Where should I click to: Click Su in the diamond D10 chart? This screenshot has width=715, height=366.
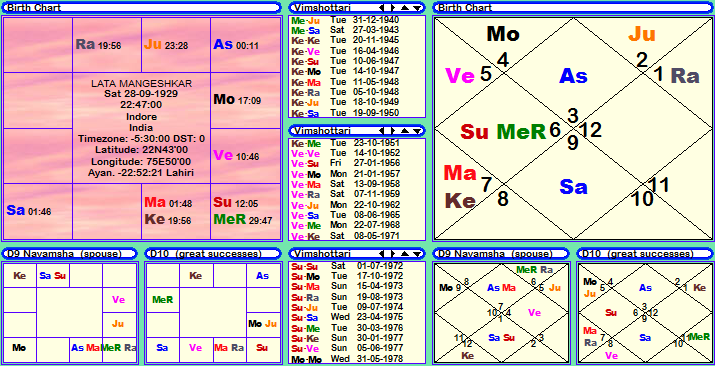[x=611, y=313]
